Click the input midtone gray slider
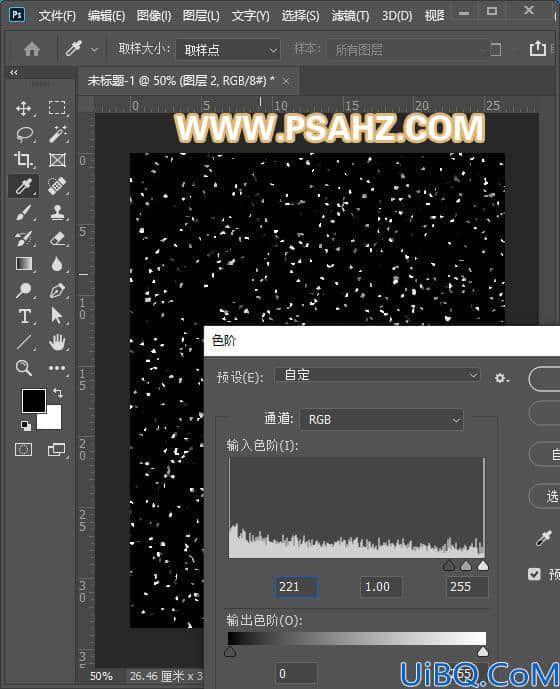The width and height of the screenshot is (560, 689). tap(466, 566)
